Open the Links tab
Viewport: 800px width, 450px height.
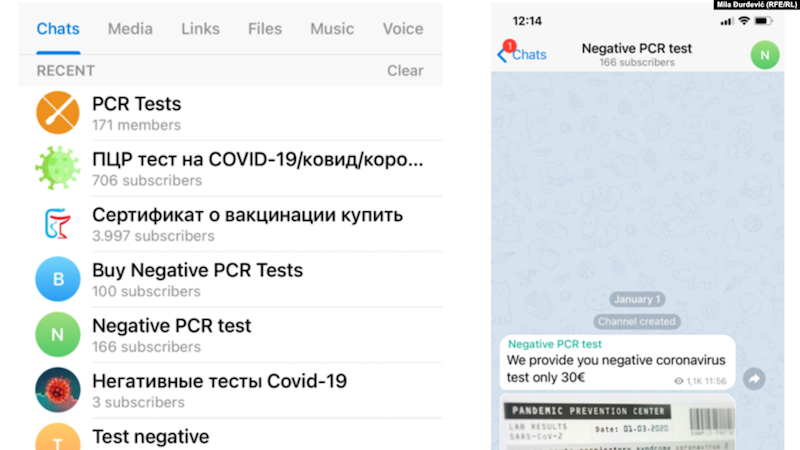(x=201, y=29)
